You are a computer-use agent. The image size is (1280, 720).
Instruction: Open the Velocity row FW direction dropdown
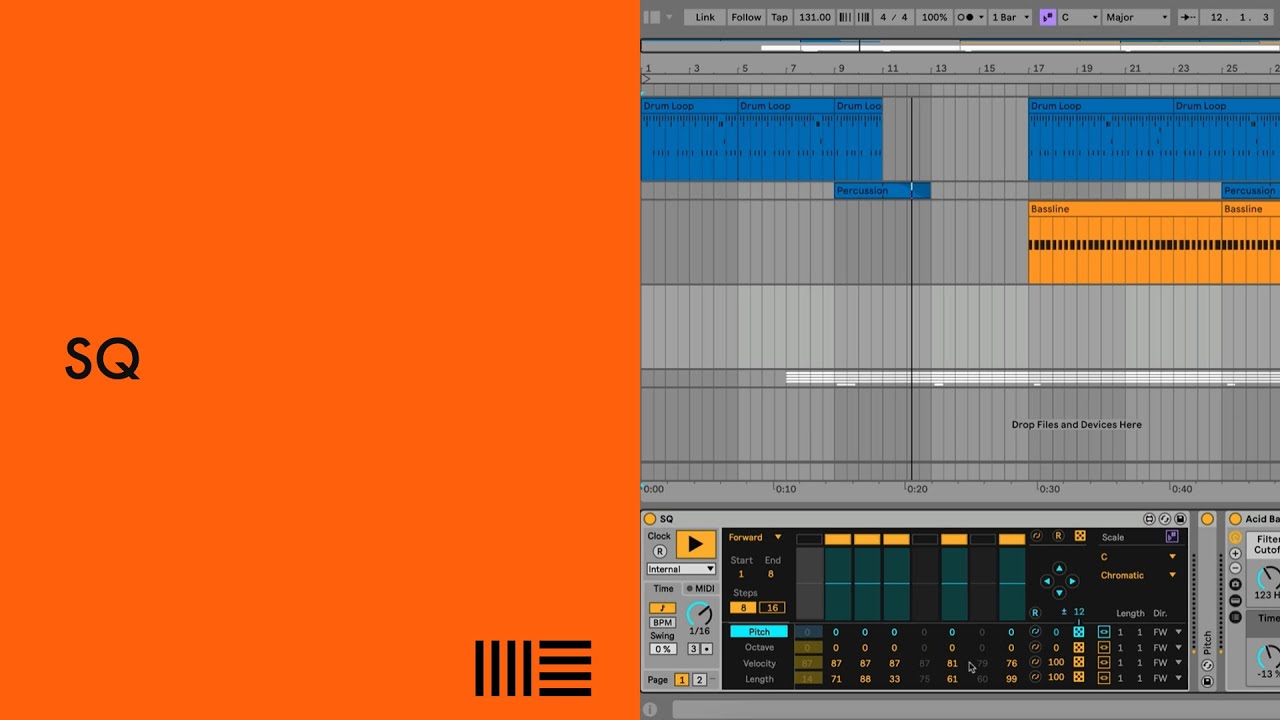tap(1167, 662)
